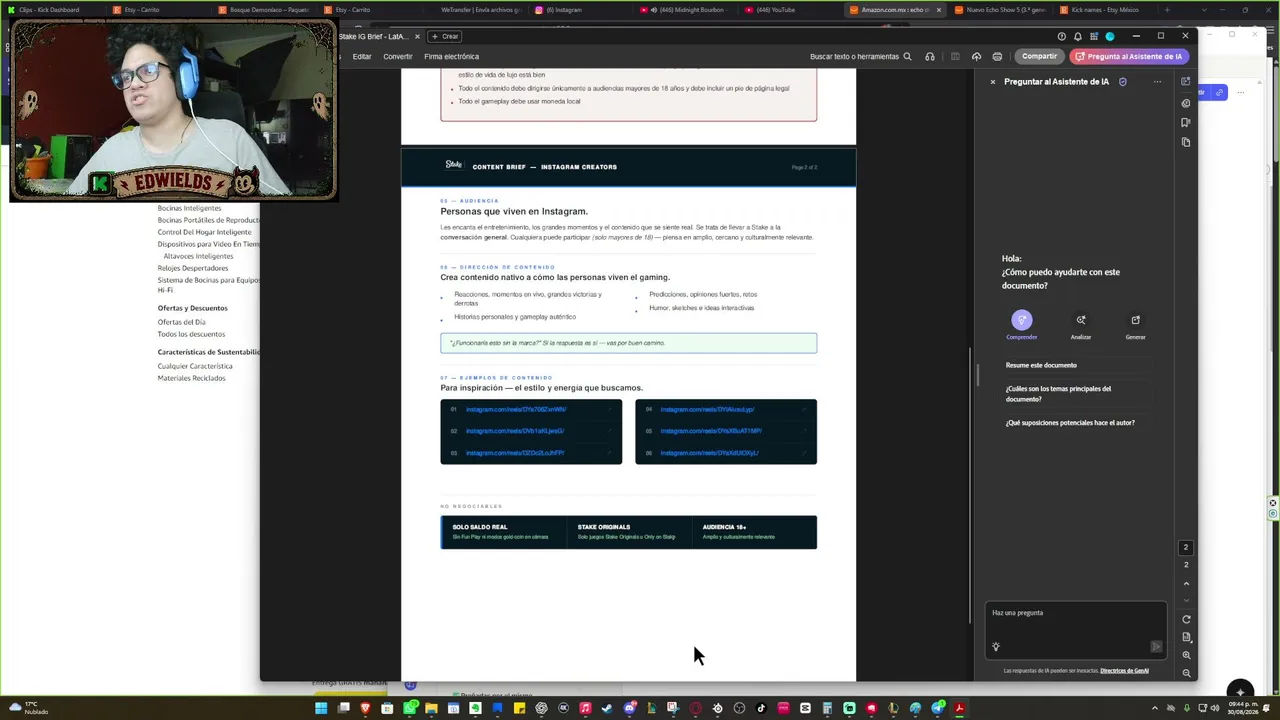This screenshot has width=1280, height=720.
Task: Open the weather widget in the taskbar
Action: (x=27, y=709)
